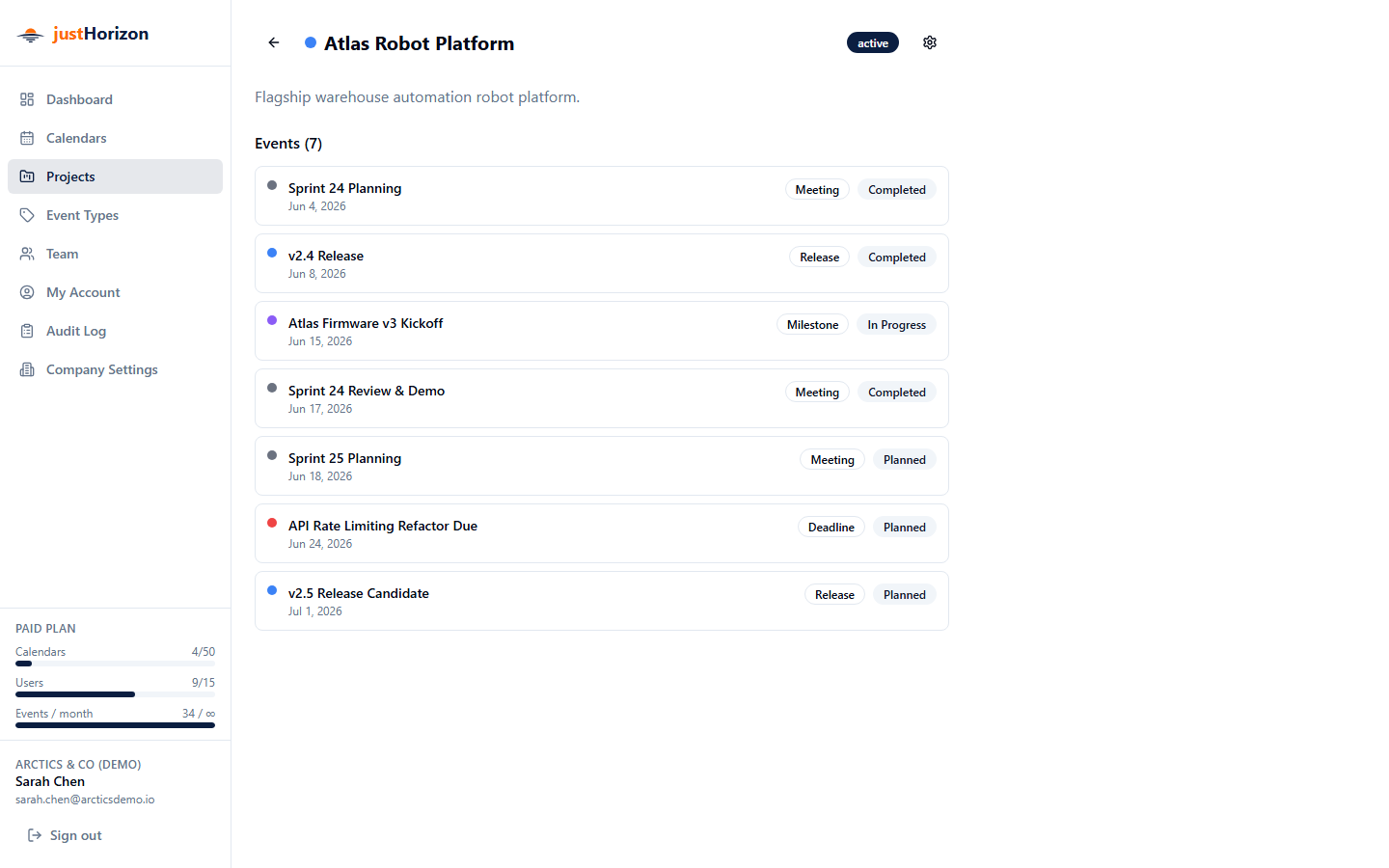This screenshot has height=868, width=1389.
Task: Click Meeting tag on Sprint 24 Planning
Action: point(817,190)
